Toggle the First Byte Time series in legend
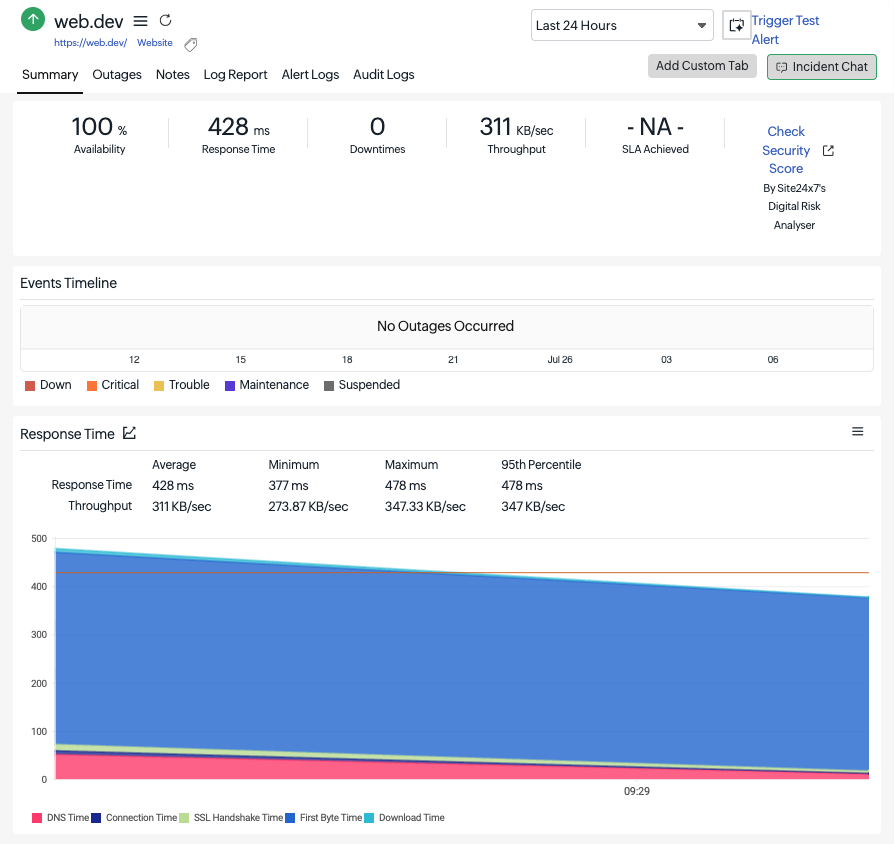Screen dimensions: 894x844 point(323,818)
